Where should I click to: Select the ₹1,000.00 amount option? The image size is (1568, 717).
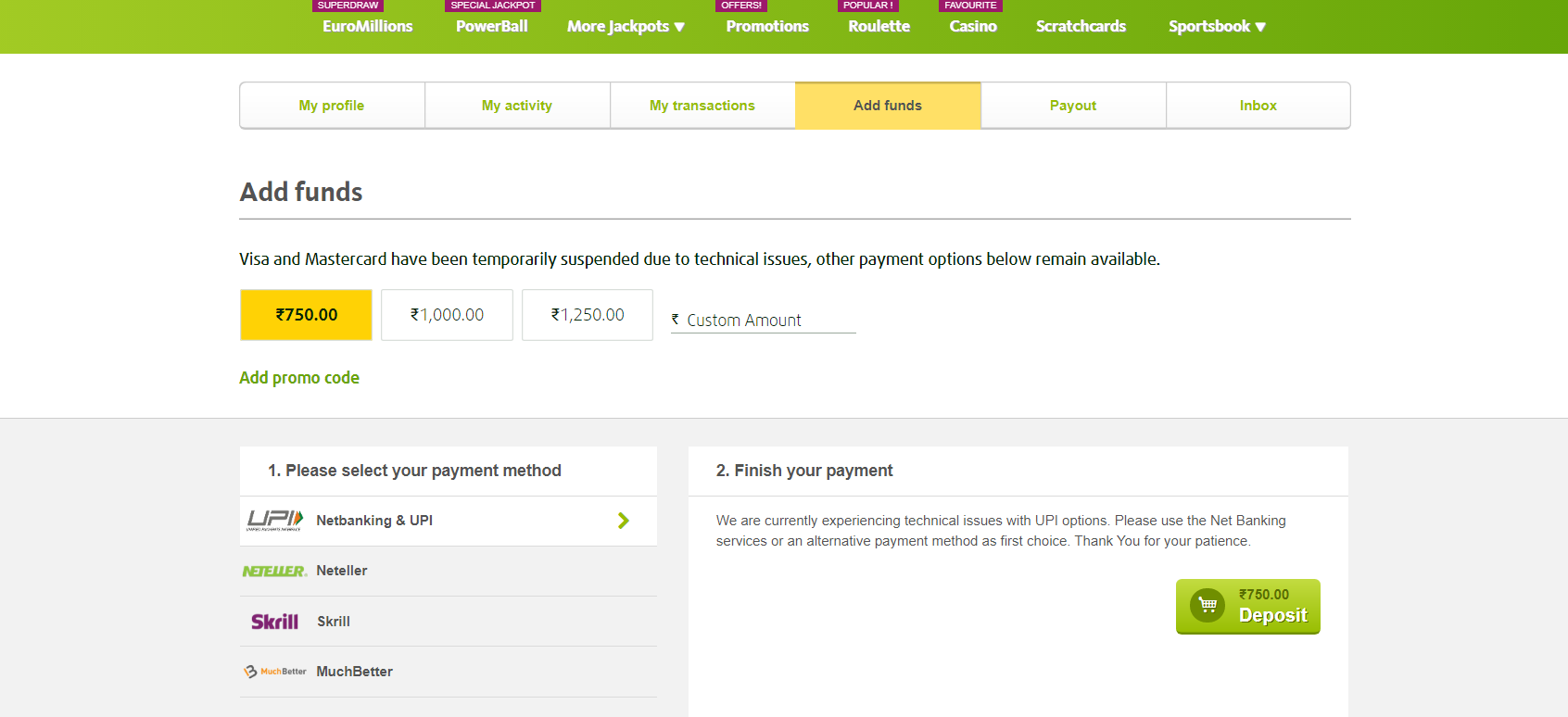[447, 315]
